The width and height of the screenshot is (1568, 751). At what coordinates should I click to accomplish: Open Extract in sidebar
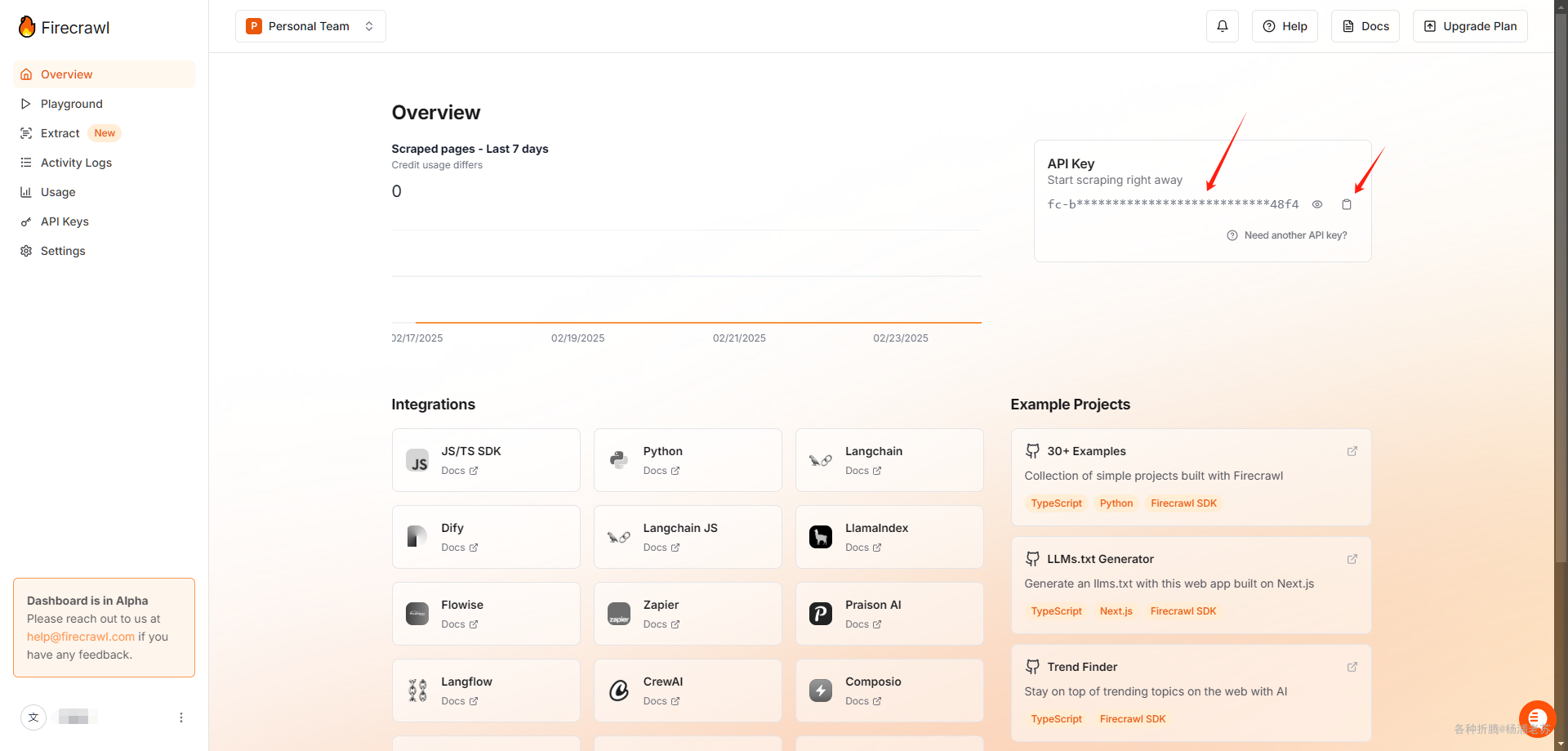tap(104, 133)
